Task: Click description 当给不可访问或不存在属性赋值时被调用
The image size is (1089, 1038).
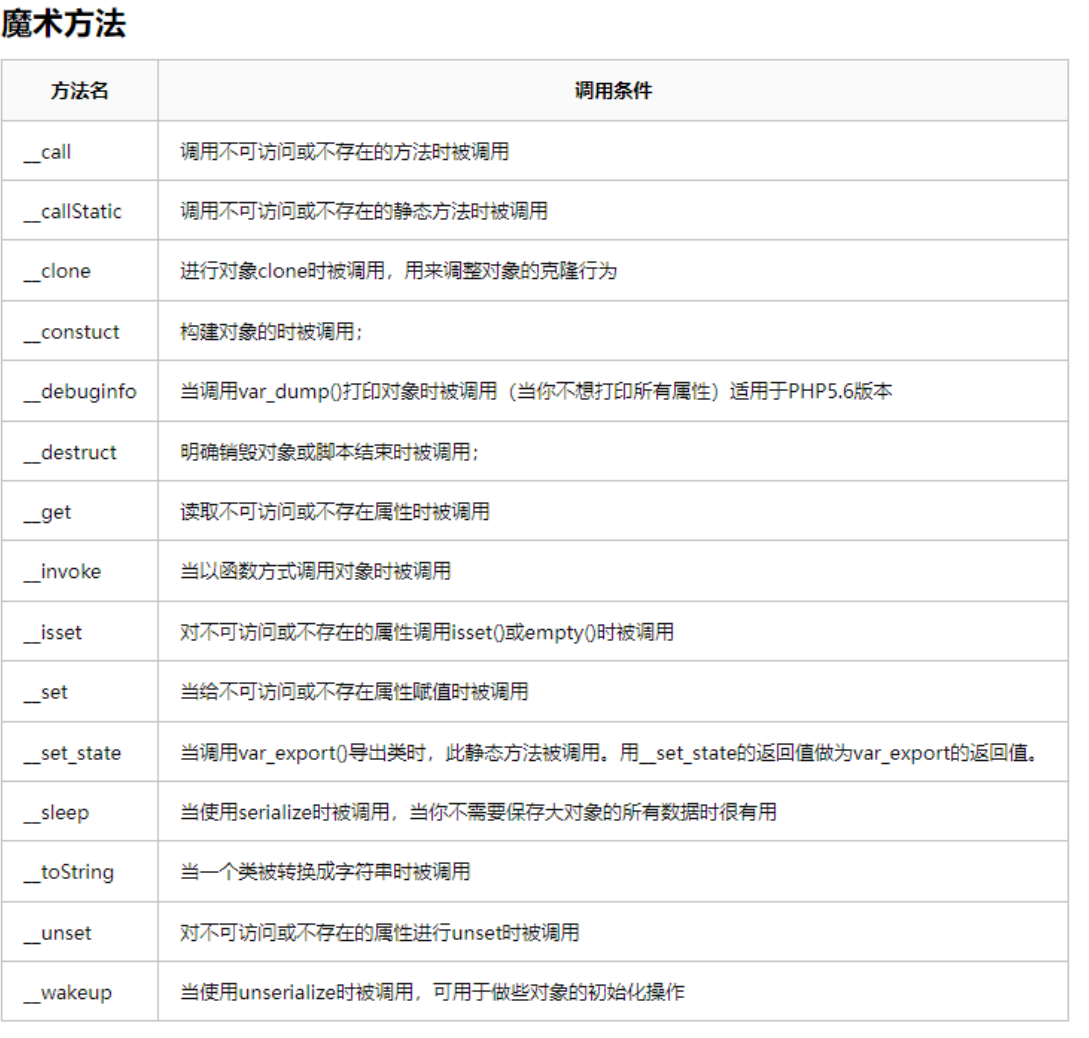Action: coord(354,692)
